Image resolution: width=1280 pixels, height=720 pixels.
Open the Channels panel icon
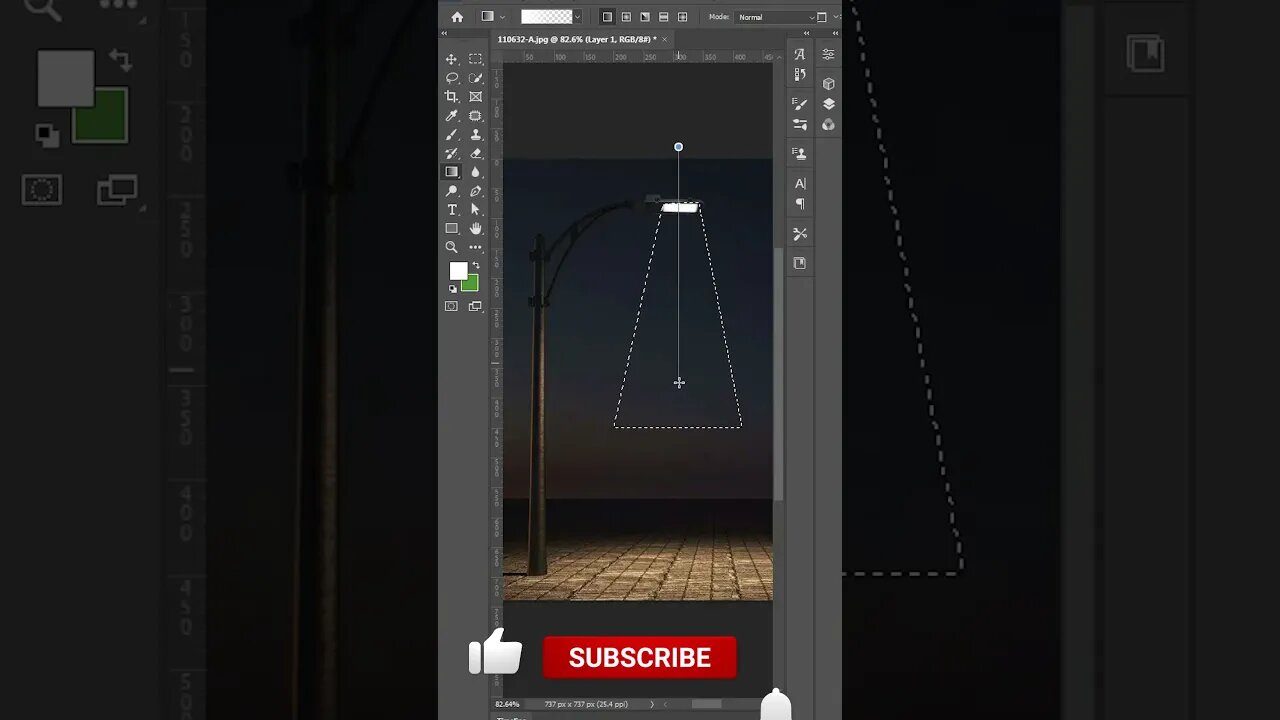point(828,125)
